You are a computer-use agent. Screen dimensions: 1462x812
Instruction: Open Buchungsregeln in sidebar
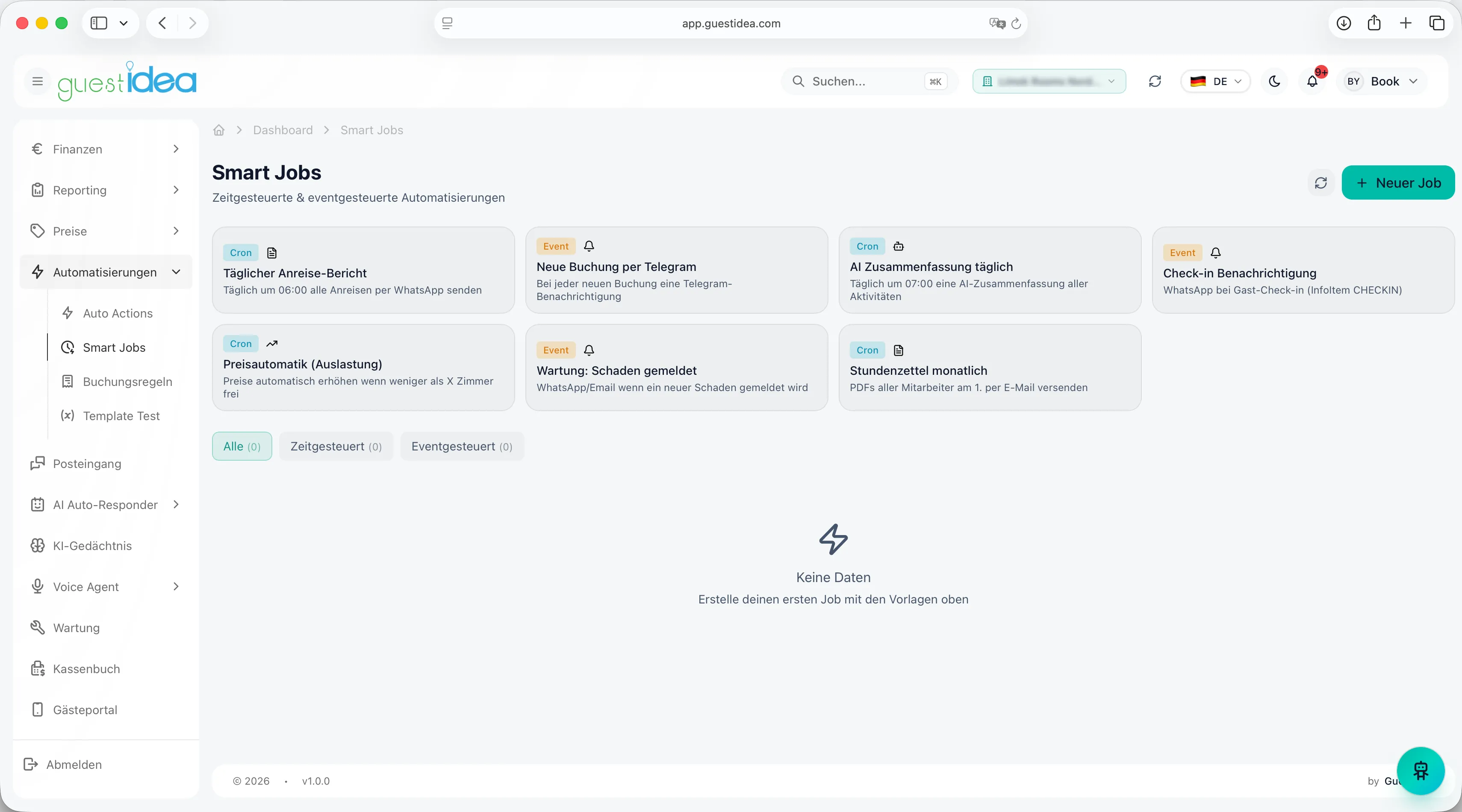pos(127,381)
